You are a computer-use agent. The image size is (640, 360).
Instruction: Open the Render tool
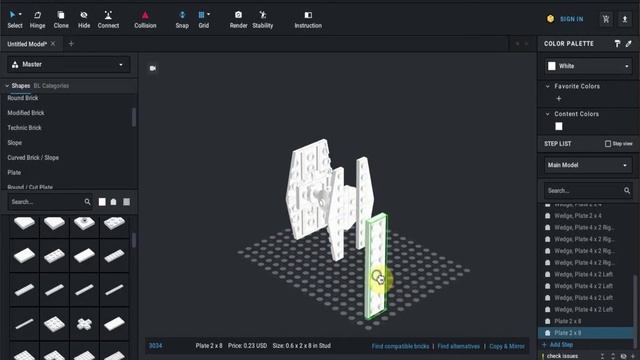coord(238,19)
